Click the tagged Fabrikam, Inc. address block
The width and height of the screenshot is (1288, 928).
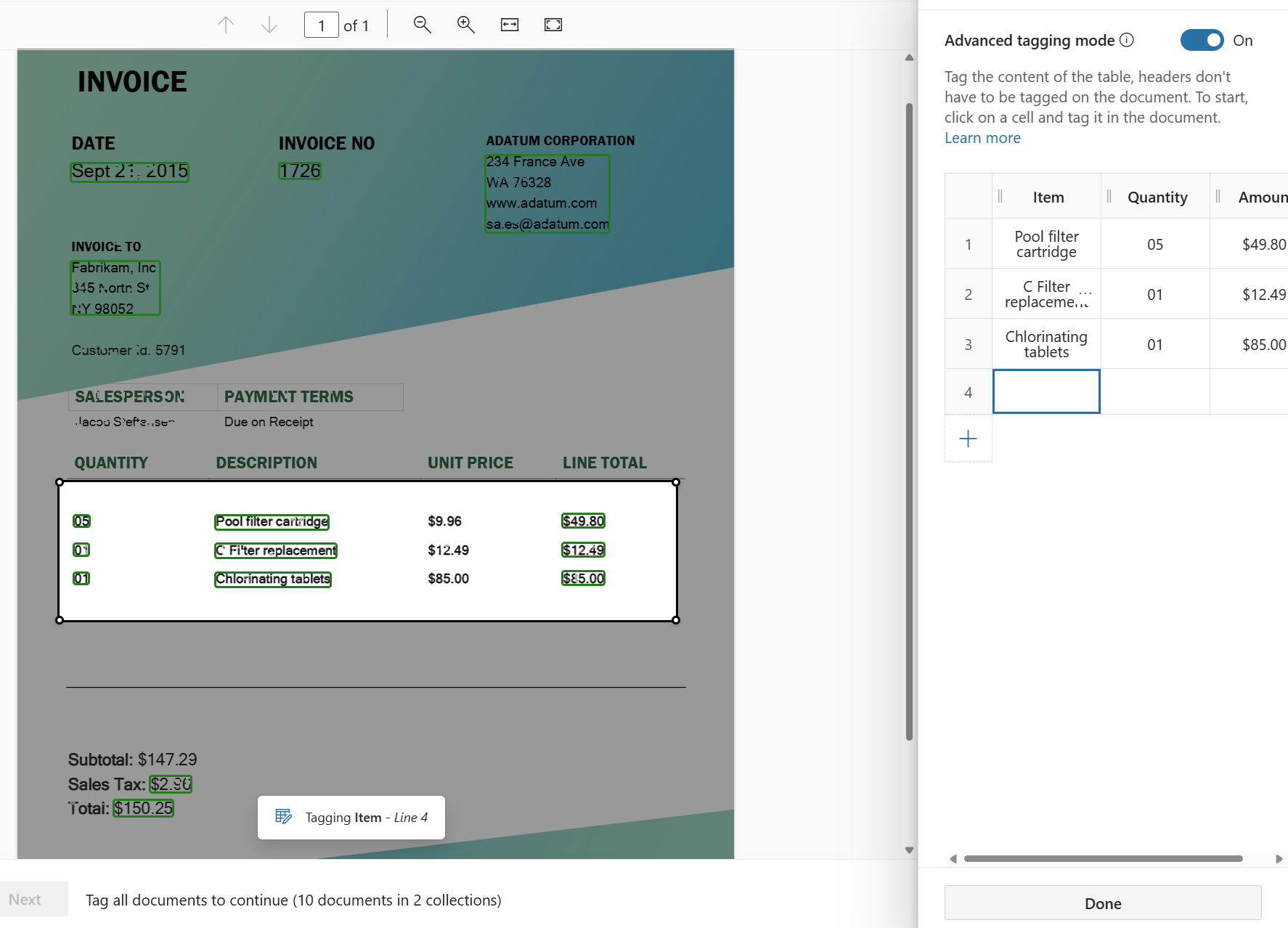(x=115, y=288)
